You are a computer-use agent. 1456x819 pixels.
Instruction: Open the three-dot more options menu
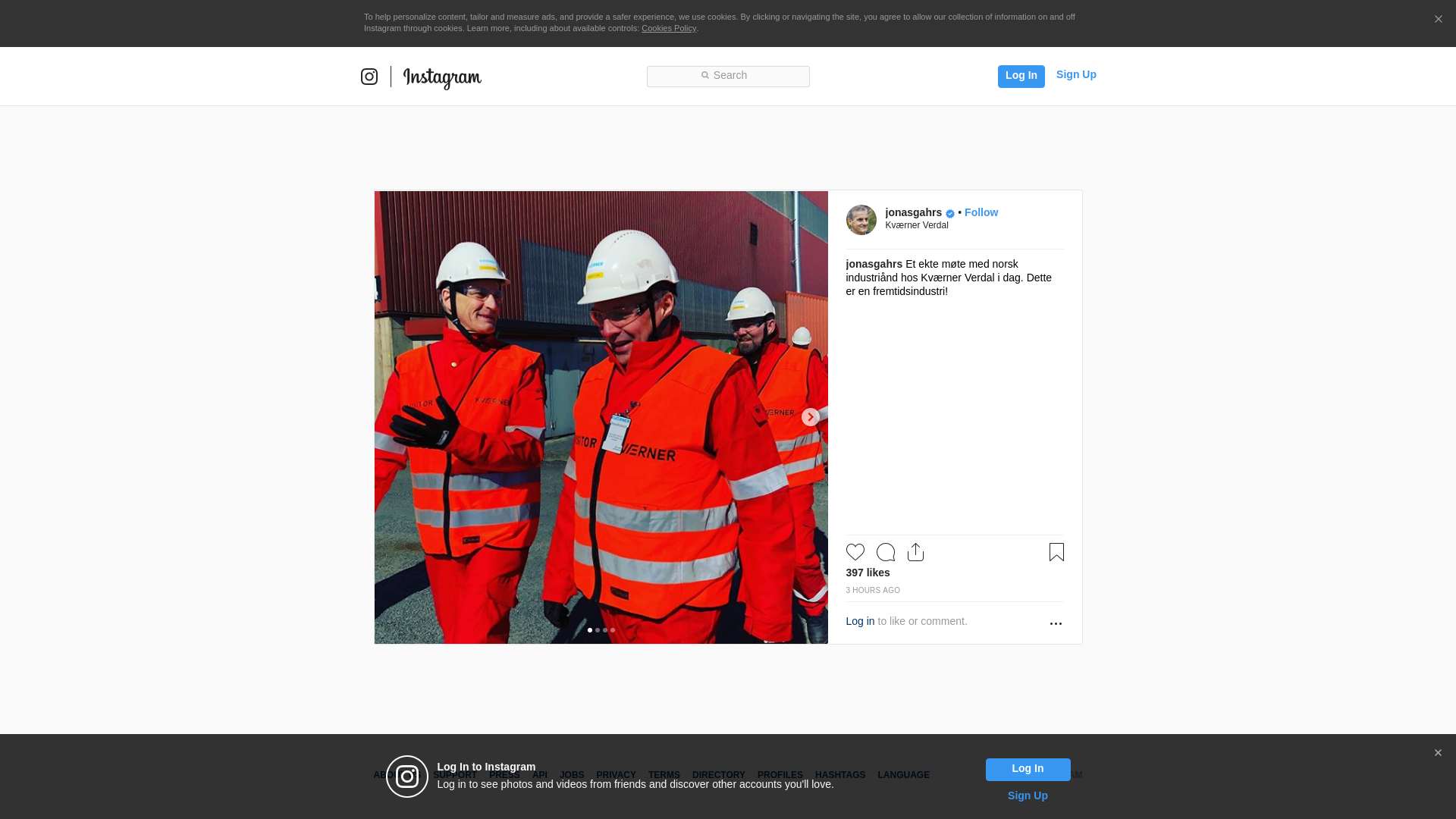click(1056, 623)
